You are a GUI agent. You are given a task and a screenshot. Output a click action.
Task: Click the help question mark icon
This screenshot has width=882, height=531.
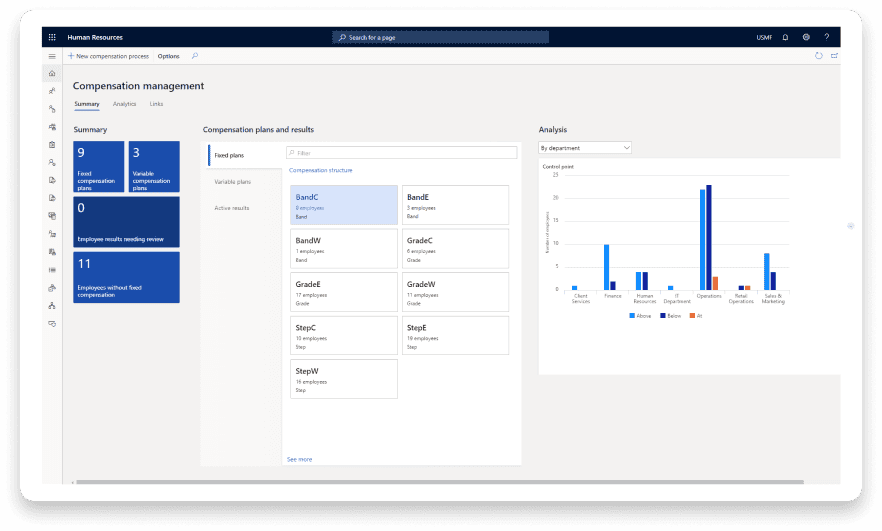tap(827, 37)
